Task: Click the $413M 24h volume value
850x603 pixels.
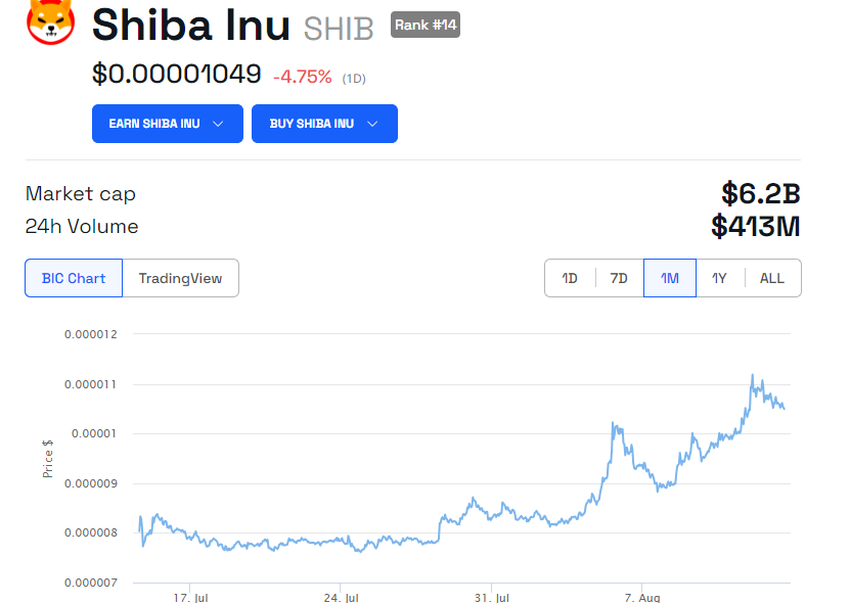Action: (x=756, y=226)
